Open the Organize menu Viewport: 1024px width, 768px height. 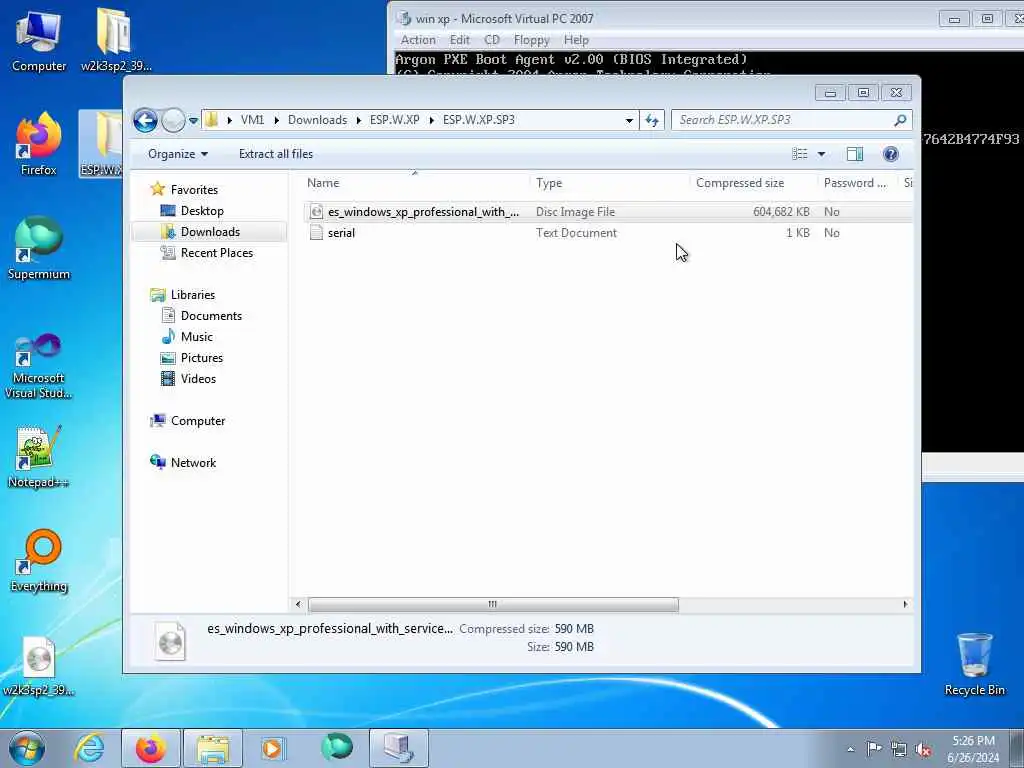click(x=178, y=154)
